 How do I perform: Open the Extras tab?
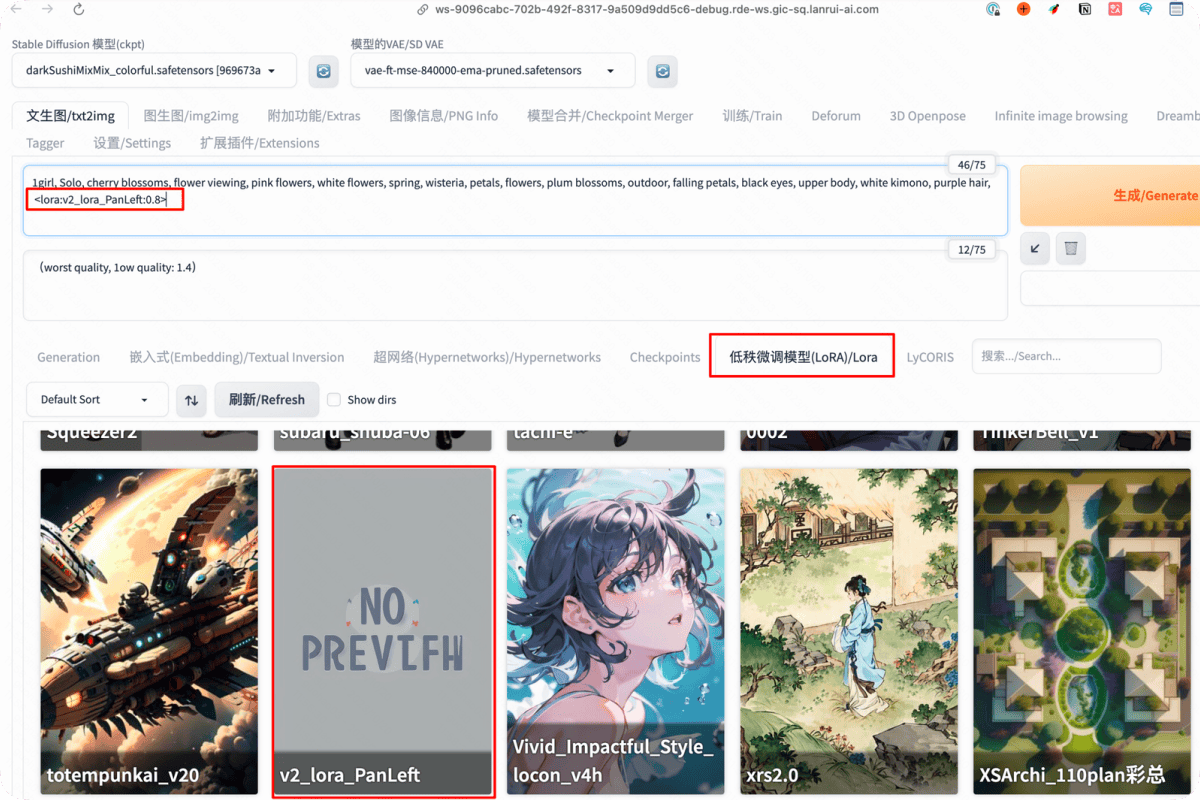(314, 116)
